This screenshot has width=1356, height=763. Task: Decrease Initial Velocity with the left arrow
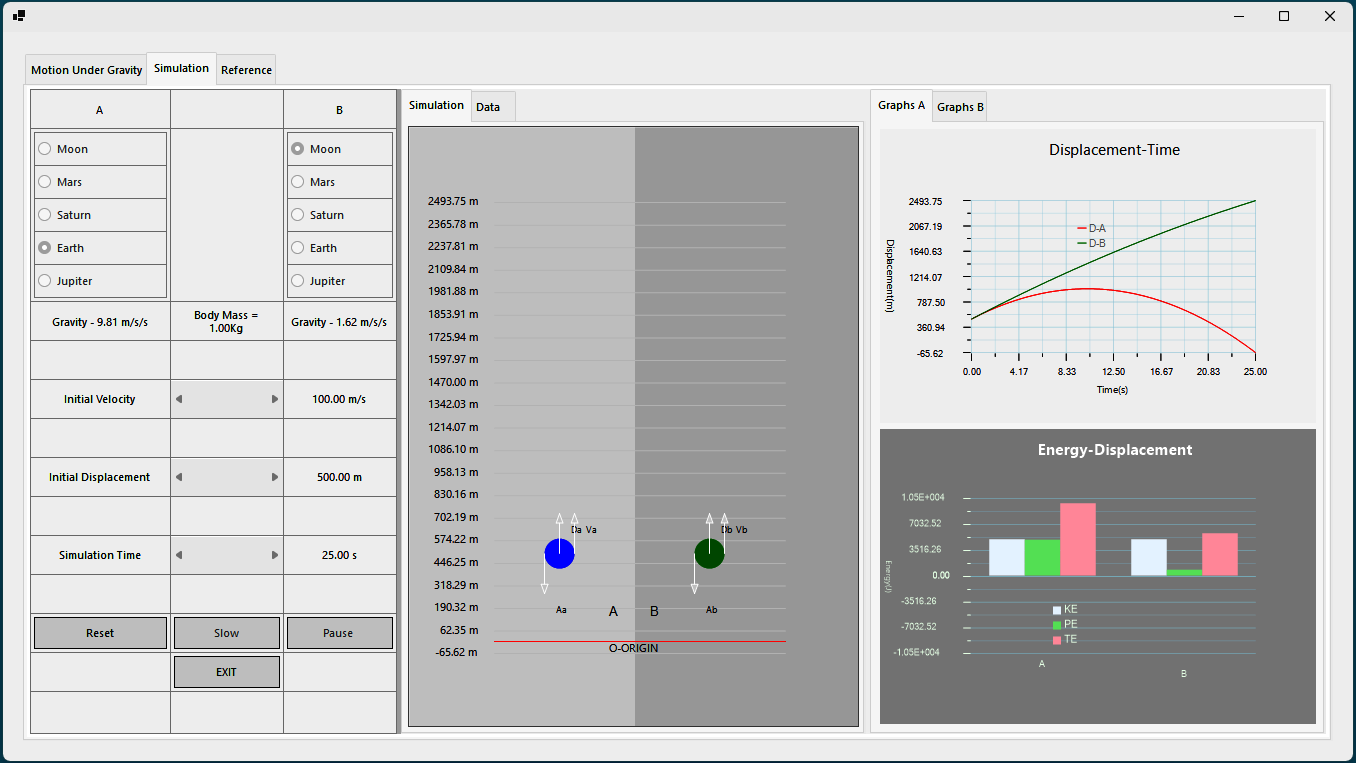tap(179, 399)
